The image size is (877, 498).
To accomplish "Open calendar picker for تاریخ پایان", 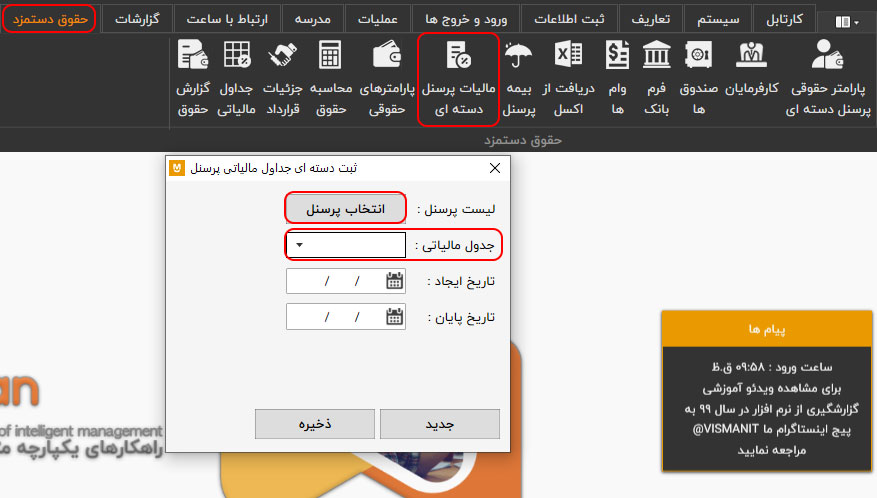I will click(394, 317).
